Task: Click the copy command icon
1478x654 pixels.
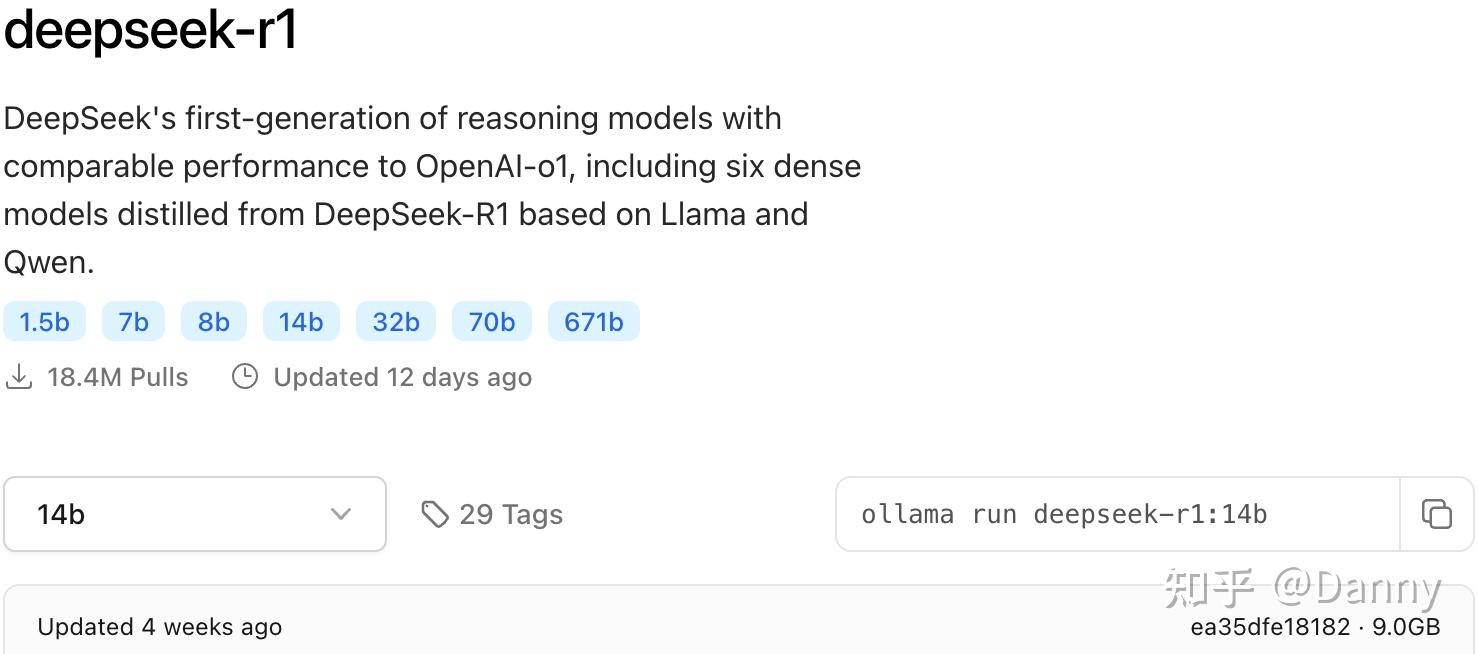Action: (1436, 514)
